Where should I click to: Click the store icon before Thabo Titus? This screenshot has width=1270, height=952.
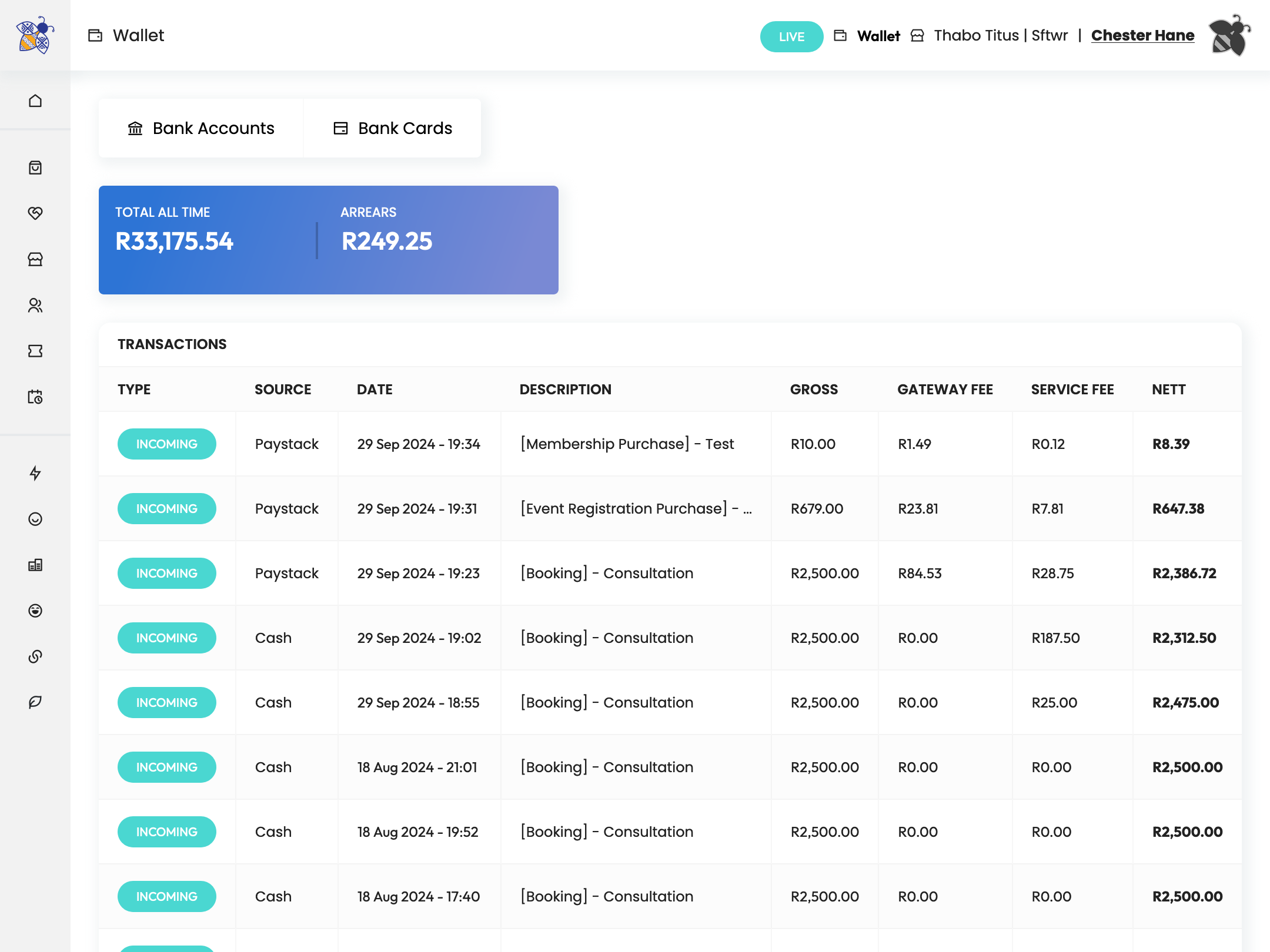917,36
